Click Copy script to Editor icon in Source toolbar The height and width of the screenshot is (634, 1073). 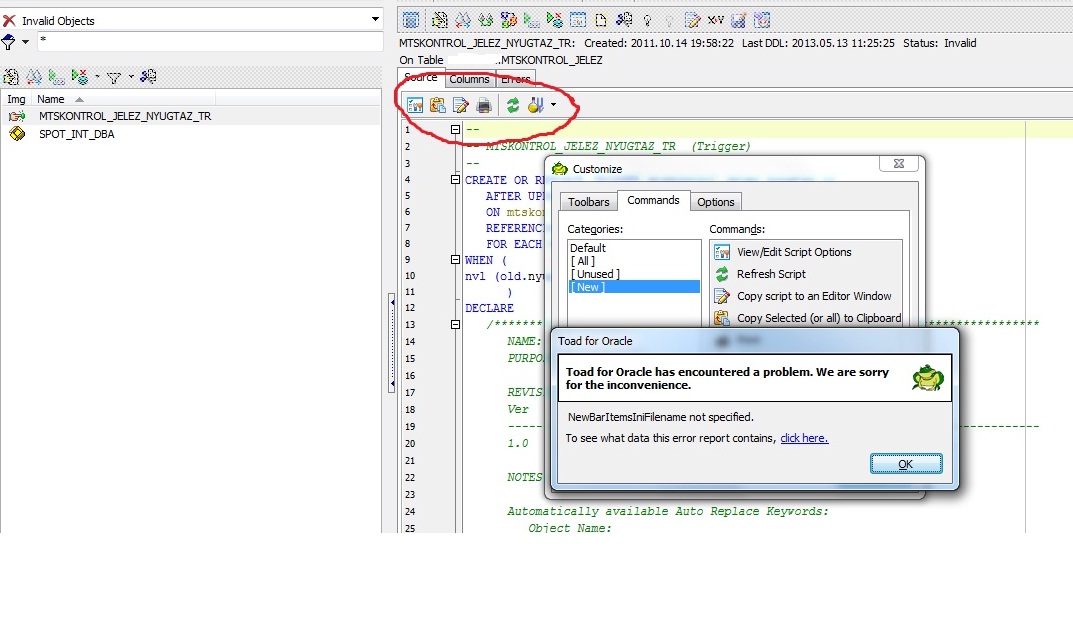[461, 105]
